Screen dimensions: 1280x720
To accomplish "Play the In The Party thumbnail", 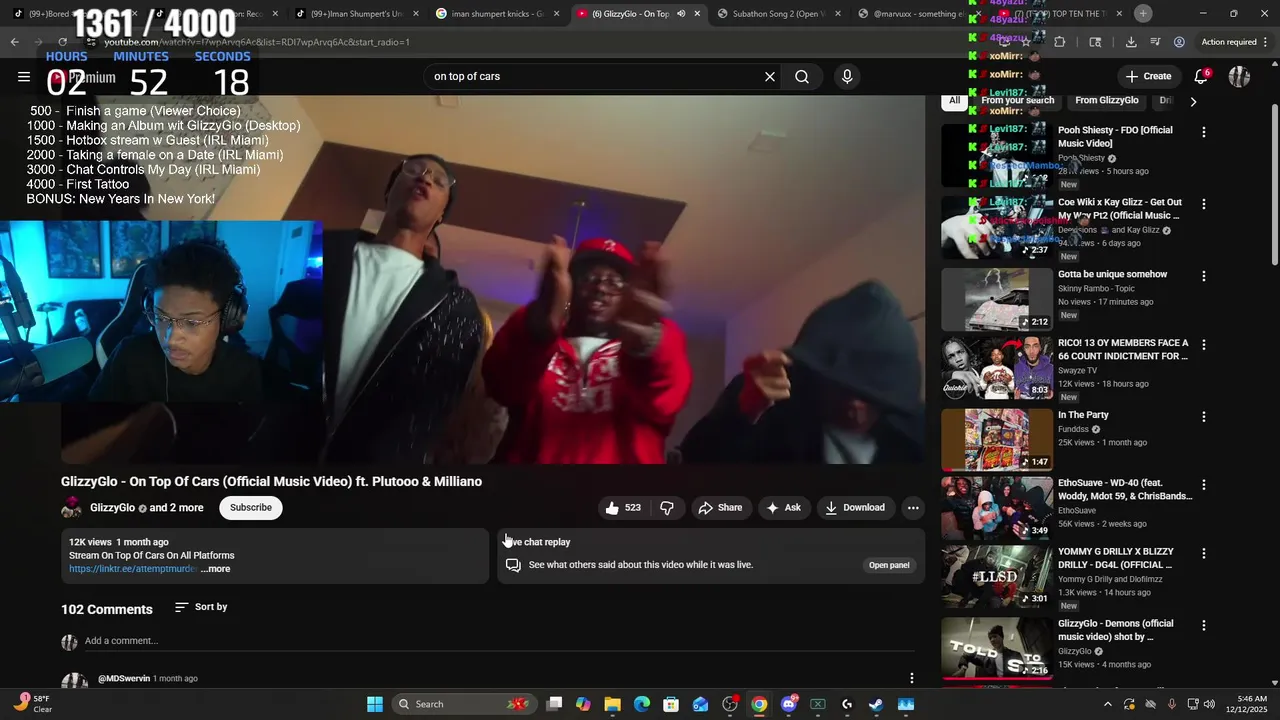I will click(996, 439).
